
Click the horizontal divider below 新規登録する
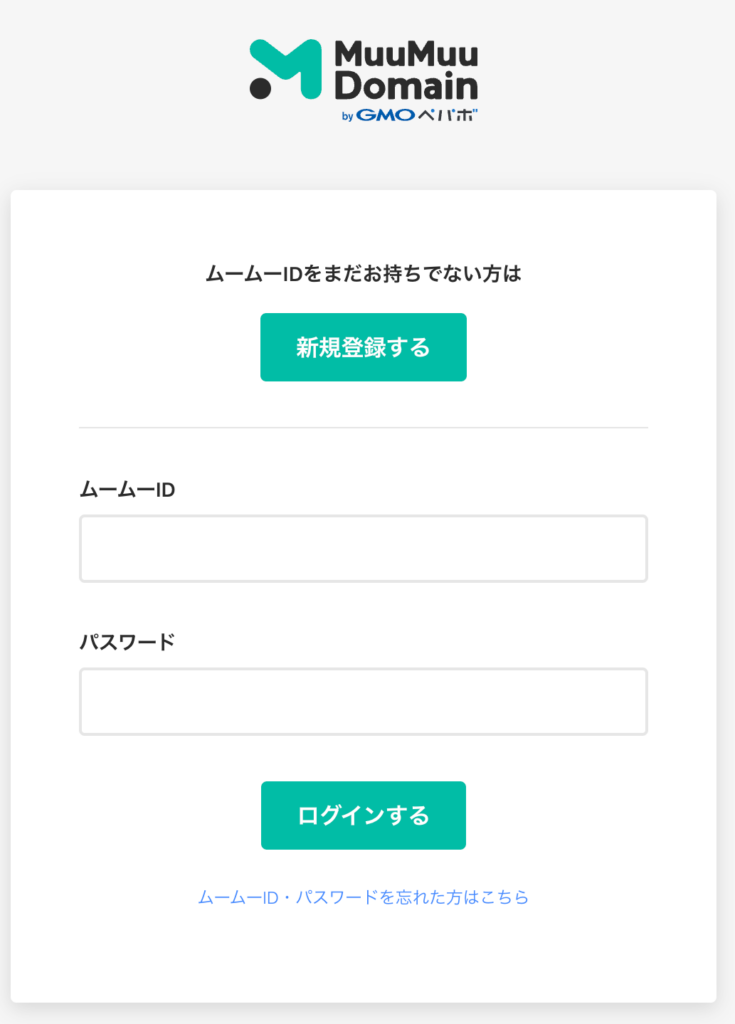pos(363,428)
